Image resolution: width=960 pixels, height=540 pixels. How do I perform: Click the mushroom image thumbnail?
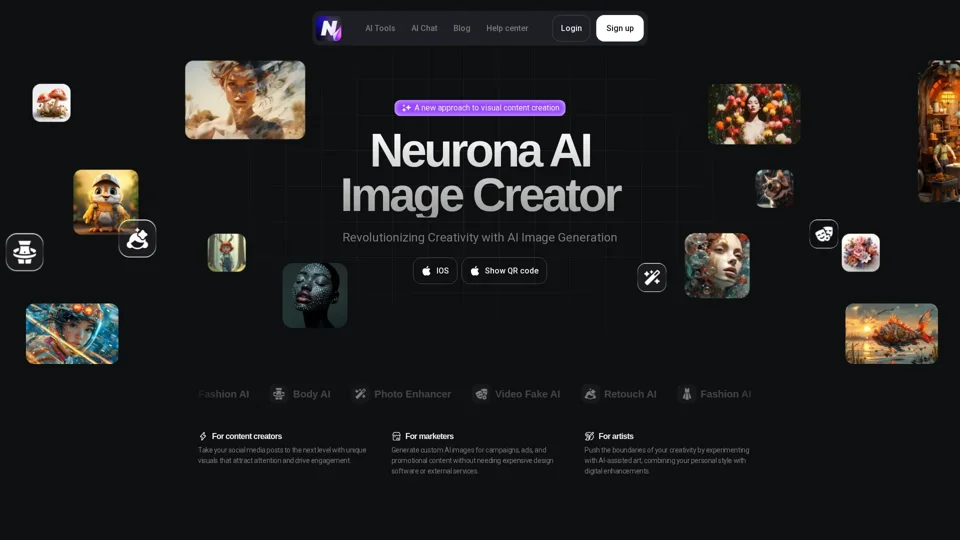51,103
